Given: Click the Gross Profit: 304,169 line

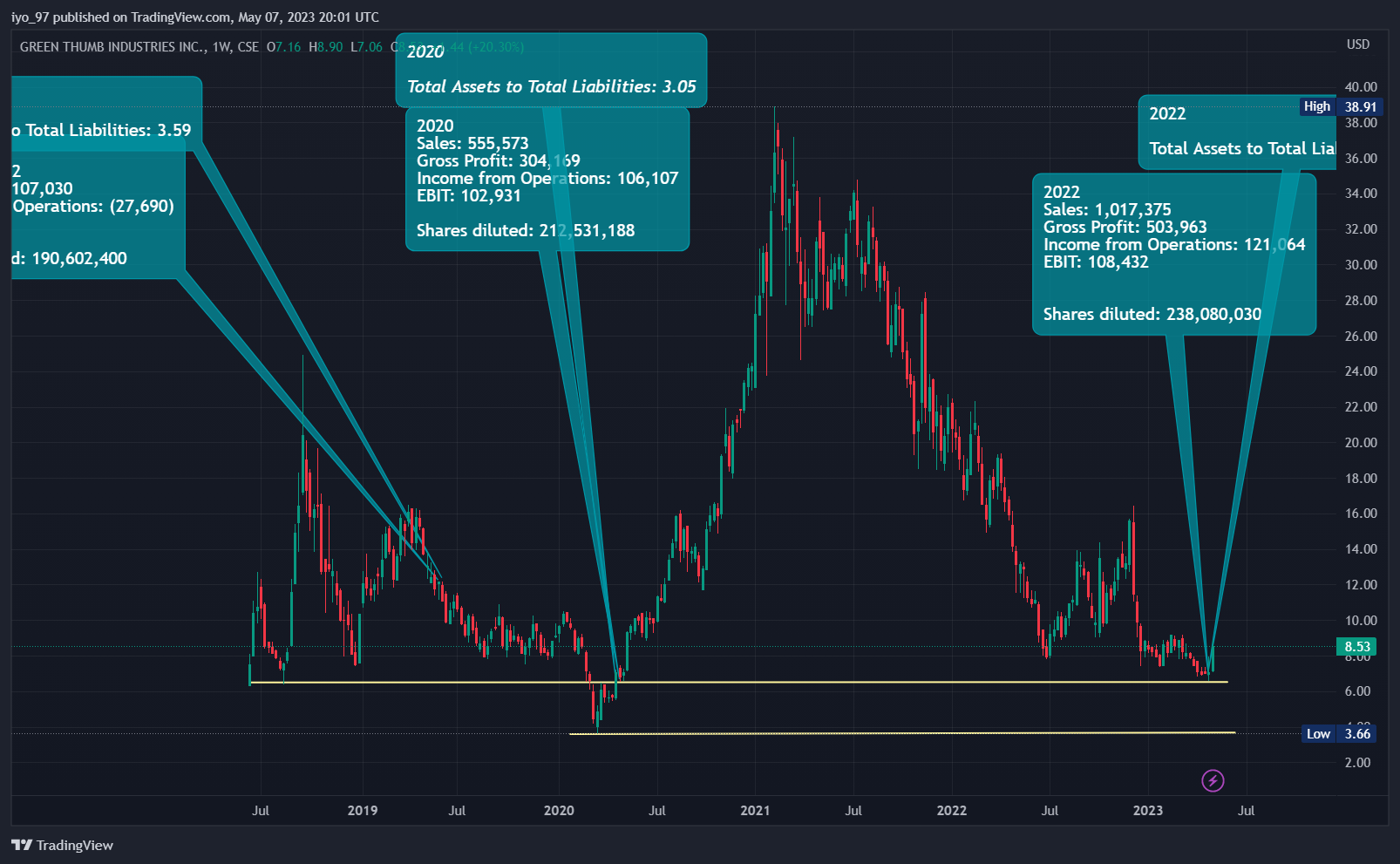Looking at the screenshot, I should [x=498, y=160].
